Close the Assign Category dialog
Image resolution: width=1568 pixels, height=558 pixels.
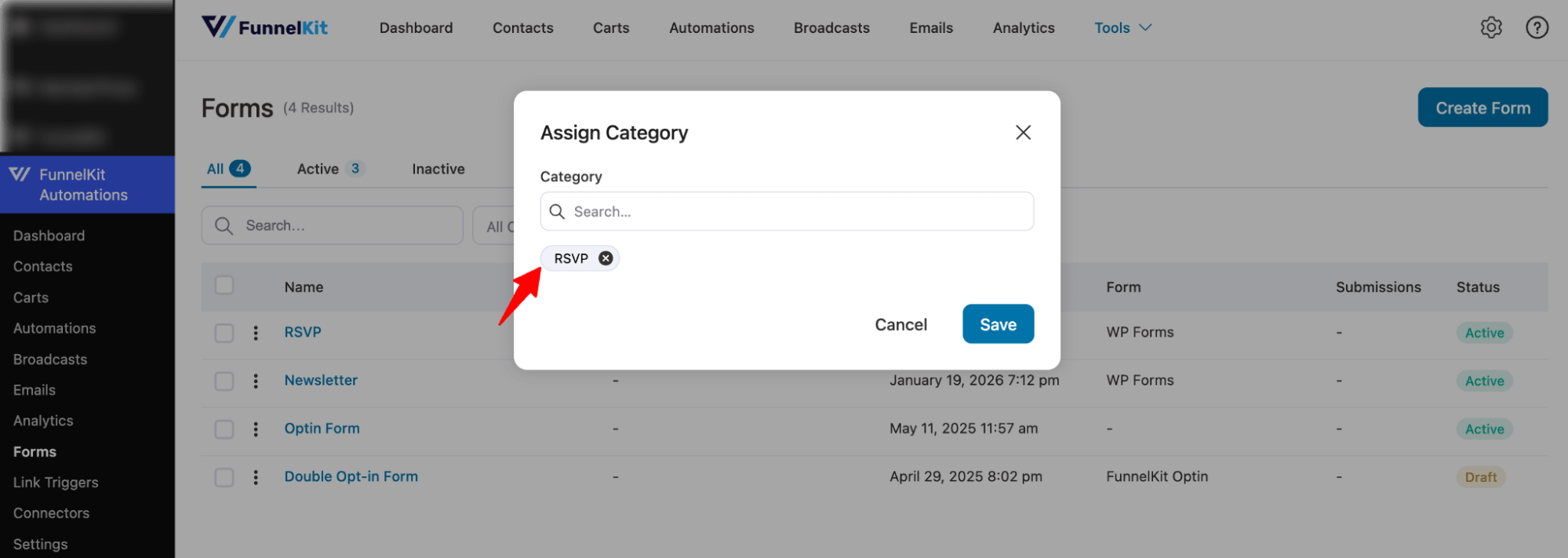click(1023, 132)
